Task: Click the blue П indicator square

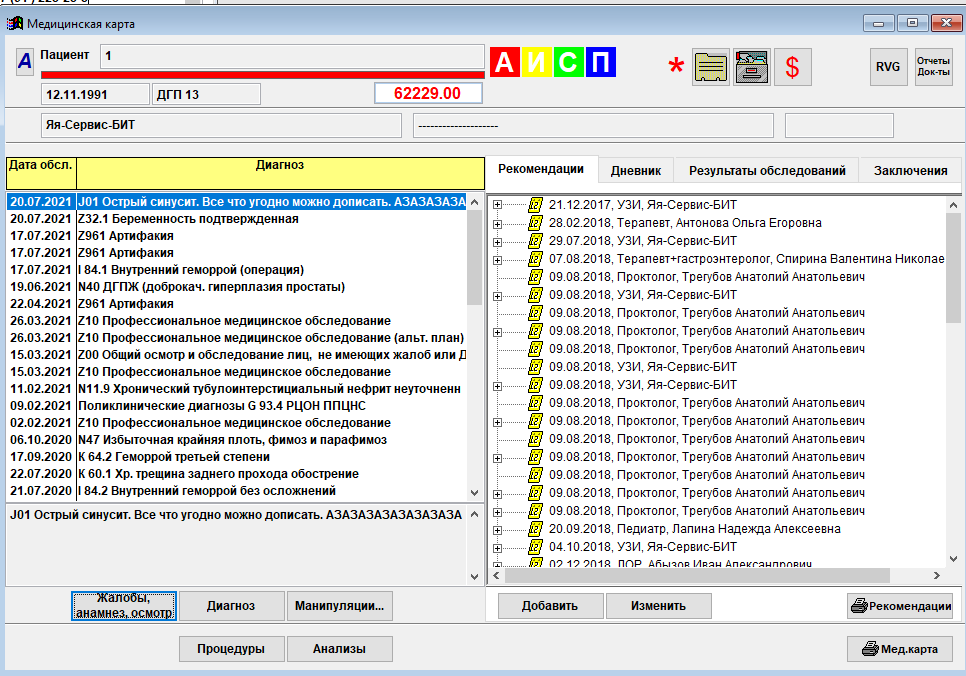Action: coord(600,62)
